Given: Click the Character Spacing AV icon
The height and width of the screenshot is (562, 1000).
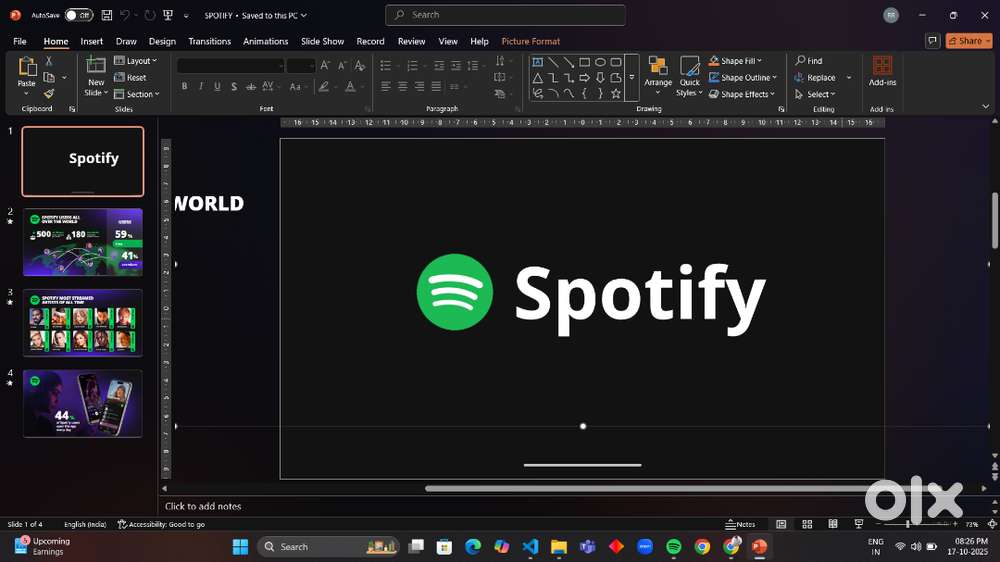Looking at the screenshot, I should [268, 86].
